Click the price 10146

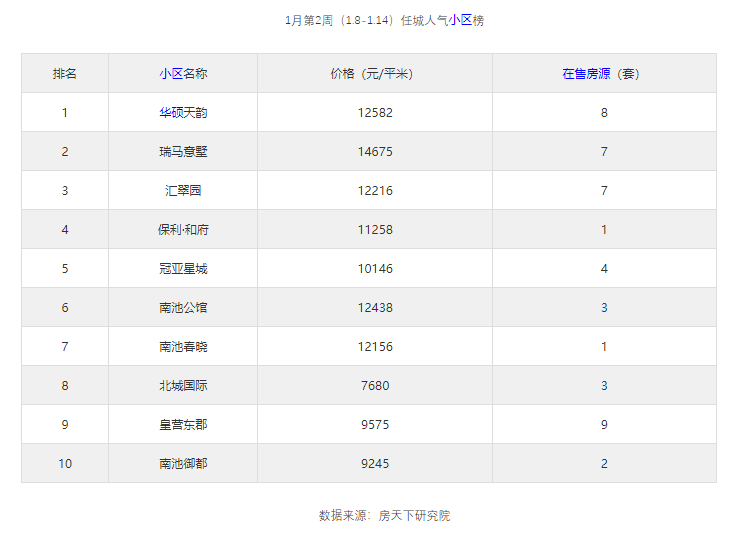375,268
